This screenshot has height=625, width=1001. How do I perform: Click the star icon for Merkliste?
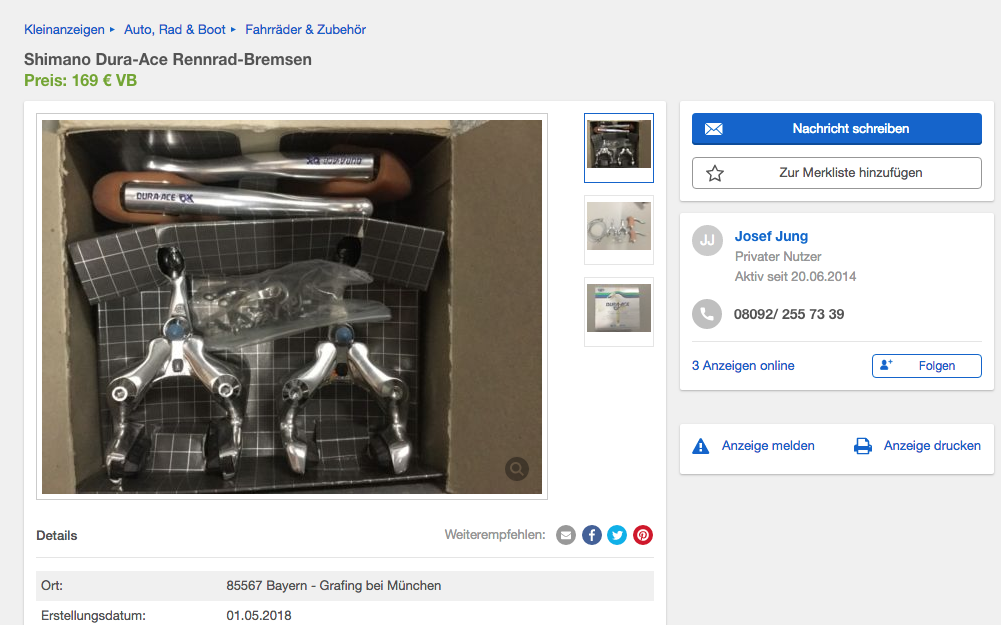pos(715,173)
